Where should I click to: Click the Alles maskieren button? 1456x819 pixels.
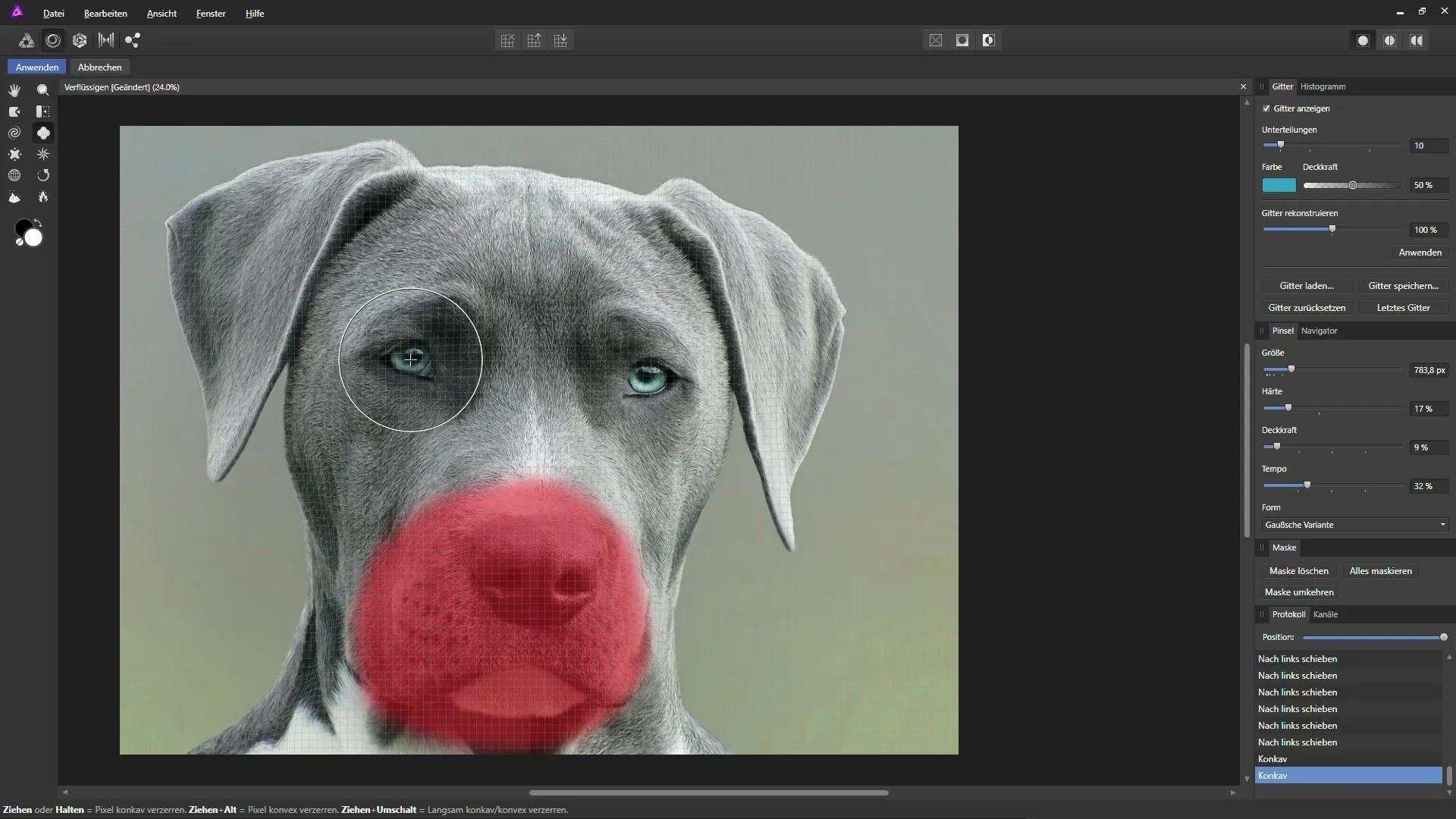coord(1380,571)
